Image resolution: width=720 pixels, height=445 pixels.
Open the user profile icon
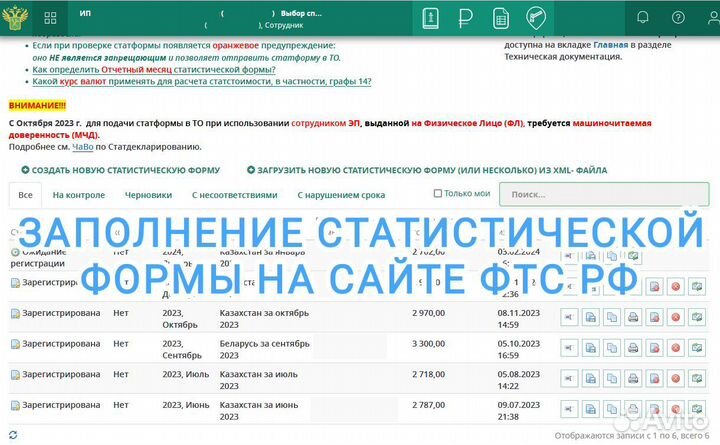pos(714,17)
